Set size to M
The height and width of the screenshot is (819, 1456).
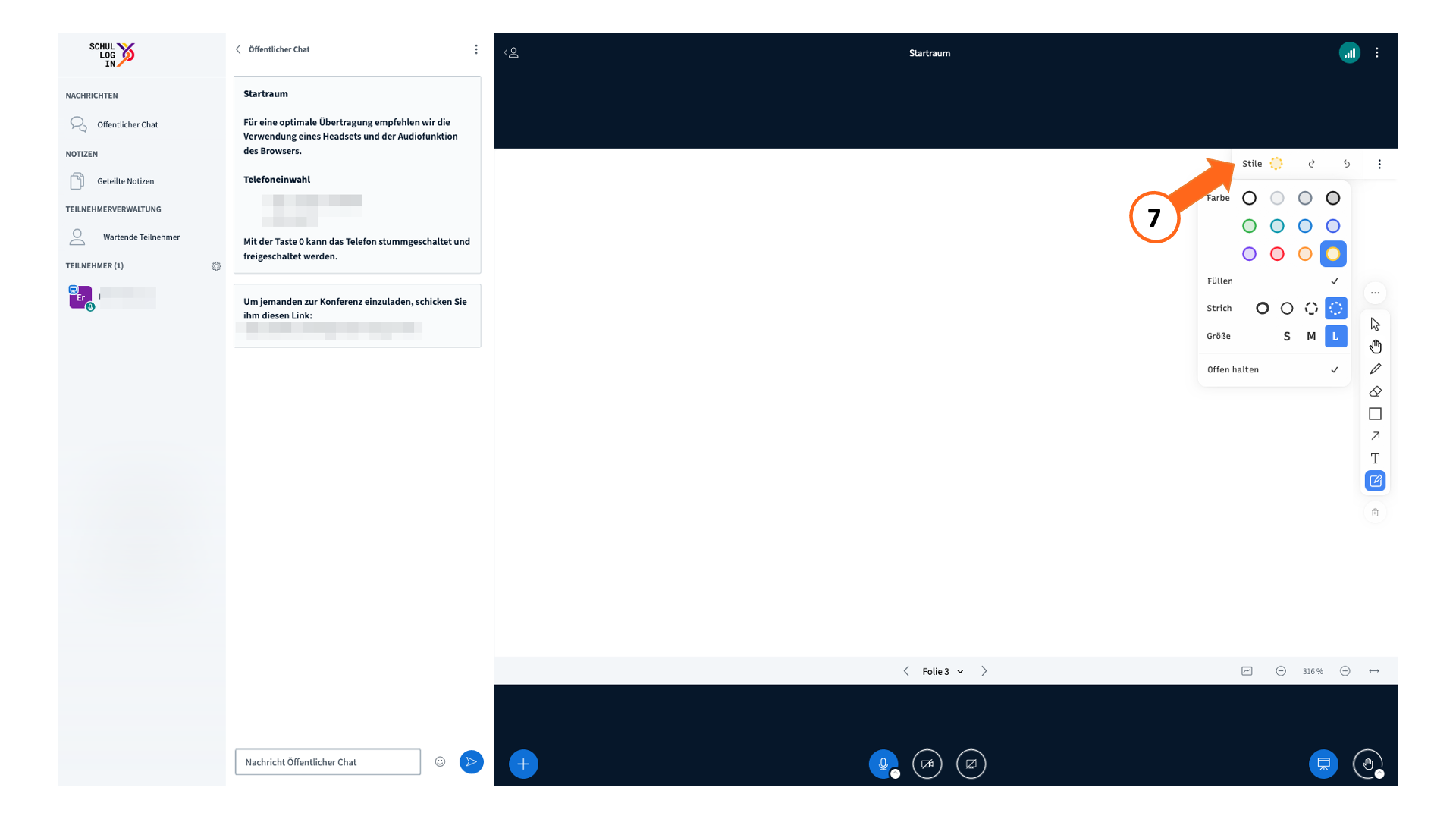1311,337
